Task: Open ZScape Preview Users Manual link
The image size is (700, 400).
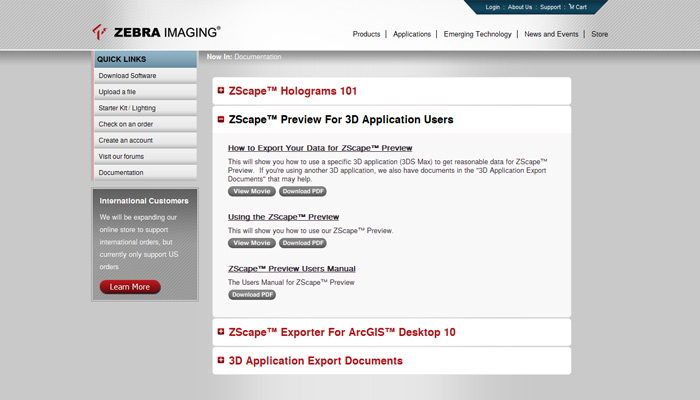Action: (292, 269)
